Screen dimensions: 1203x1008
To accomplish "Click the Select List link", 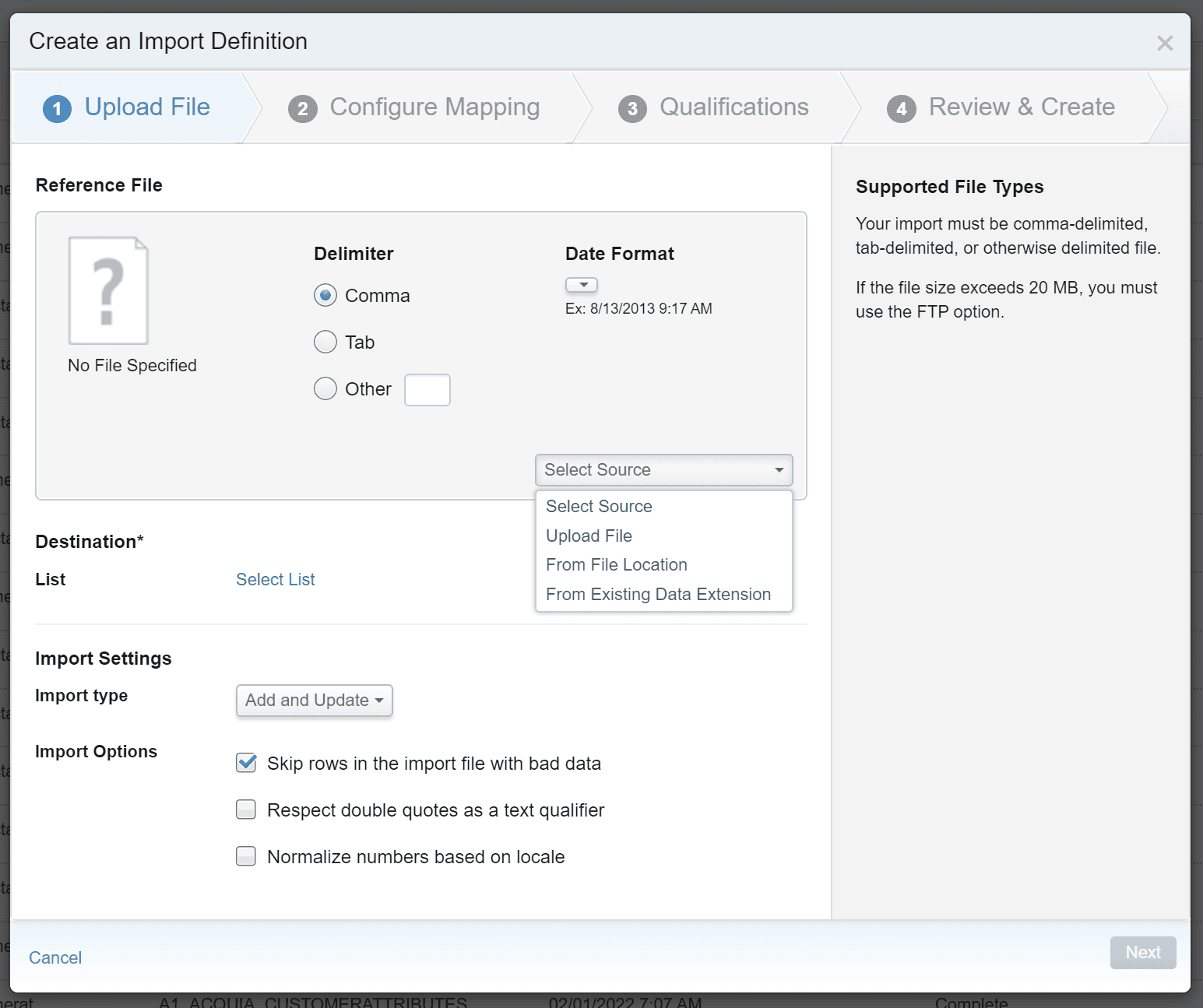I will tap(275, 580).
